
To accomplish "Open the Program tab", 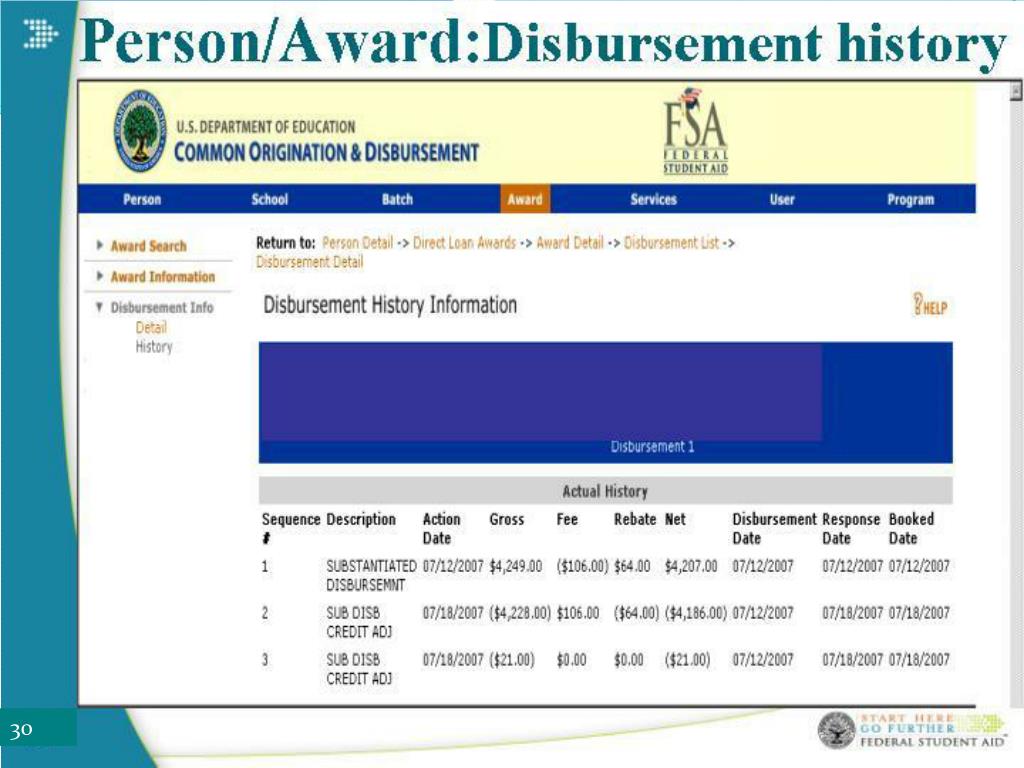I will tap(910, 199).
